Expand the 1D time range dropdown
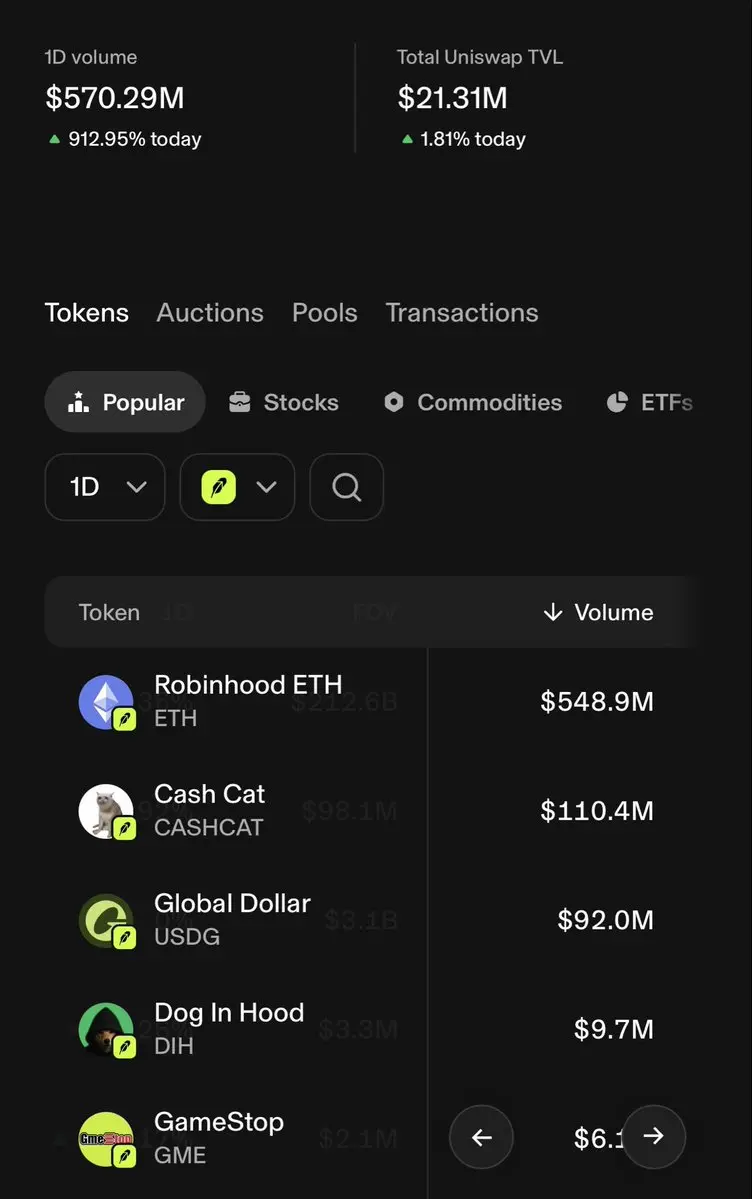752x1199 pixels. pyautogui.click(x=105, y=487)
